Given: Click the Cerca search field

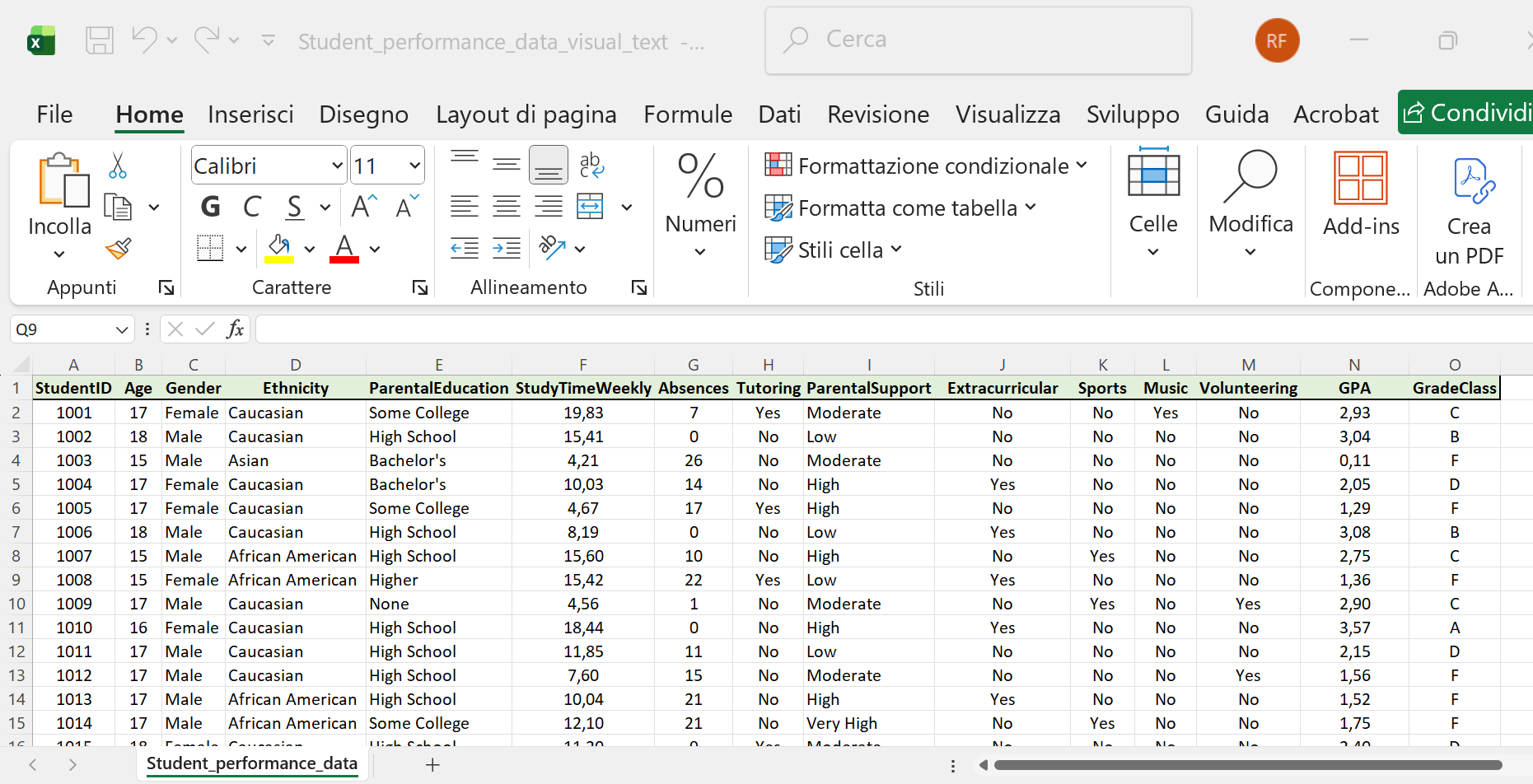Looking at the screenshot, I should tap(977, 39).
